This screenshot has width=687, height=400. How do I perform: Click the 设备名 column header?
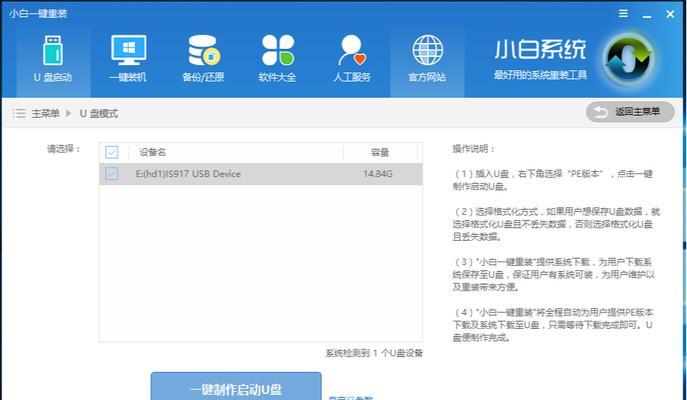(x=152, y=152)
